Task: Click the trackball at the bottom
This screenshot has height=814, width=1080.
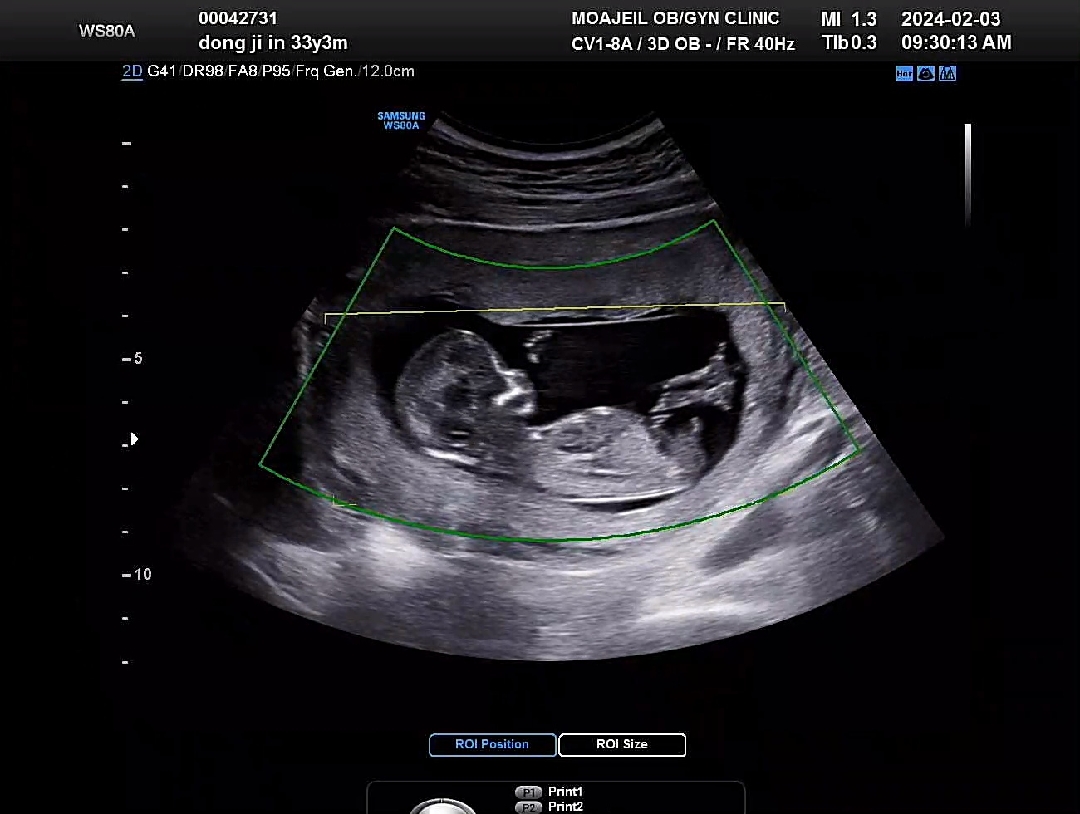Action: point(442,806)
